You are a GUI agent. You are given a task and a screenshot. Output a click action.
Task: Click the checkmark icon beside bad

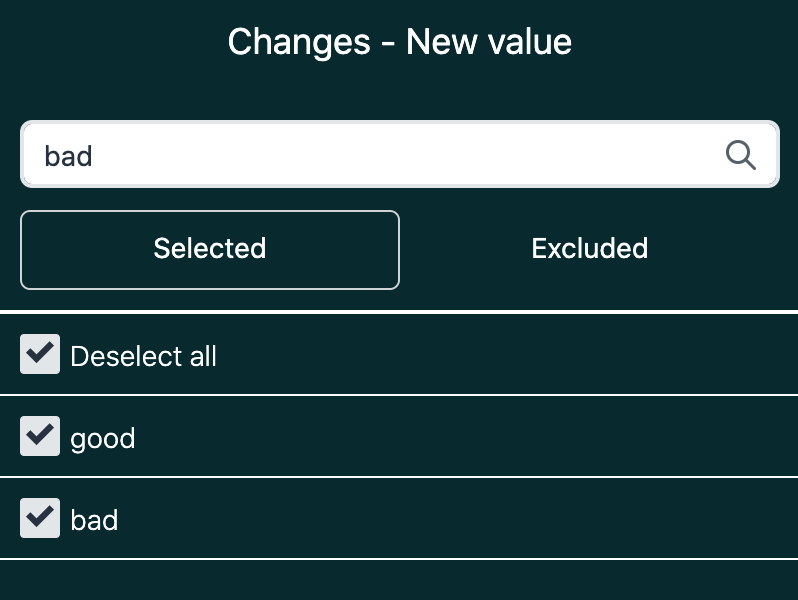[40, 517]
